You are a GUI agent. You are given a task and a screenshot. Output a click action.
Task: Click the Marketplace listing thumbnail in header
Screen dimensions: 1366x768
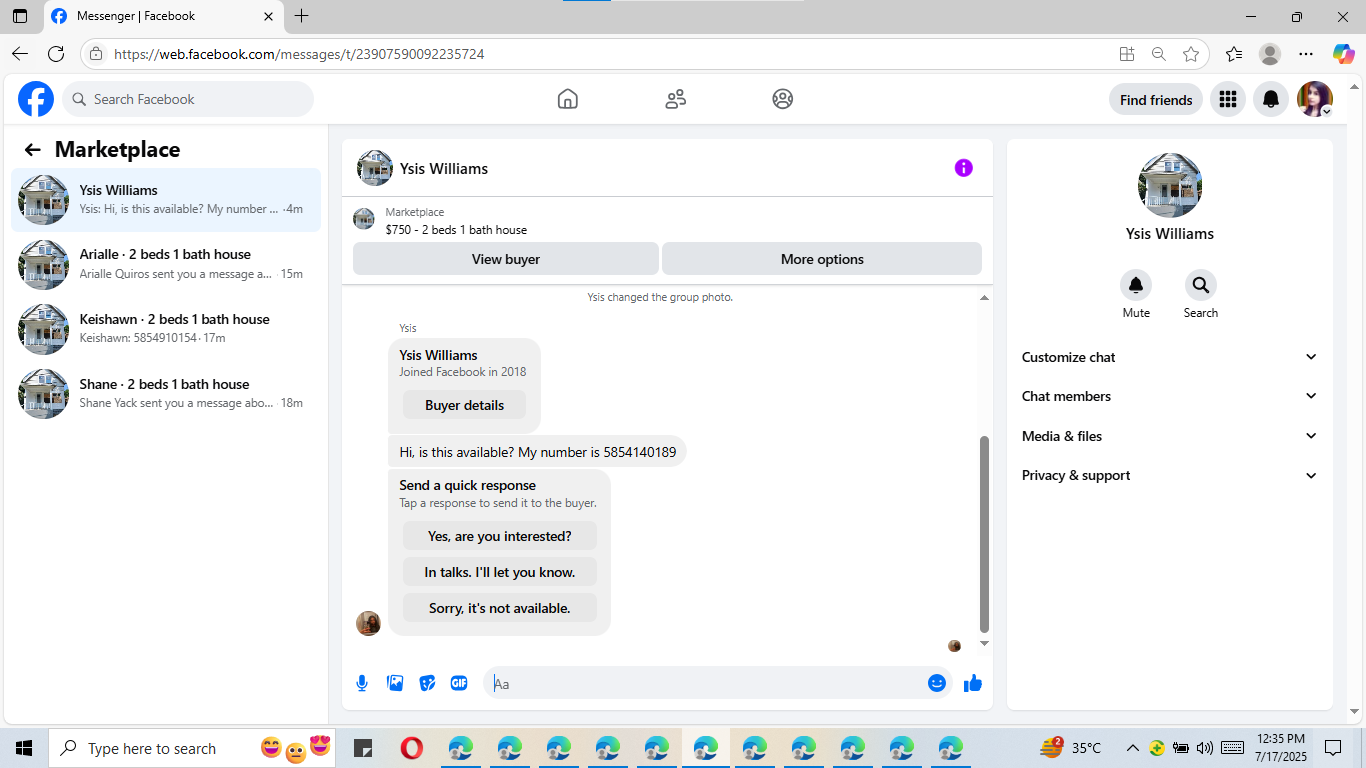(x=364, y=220)
